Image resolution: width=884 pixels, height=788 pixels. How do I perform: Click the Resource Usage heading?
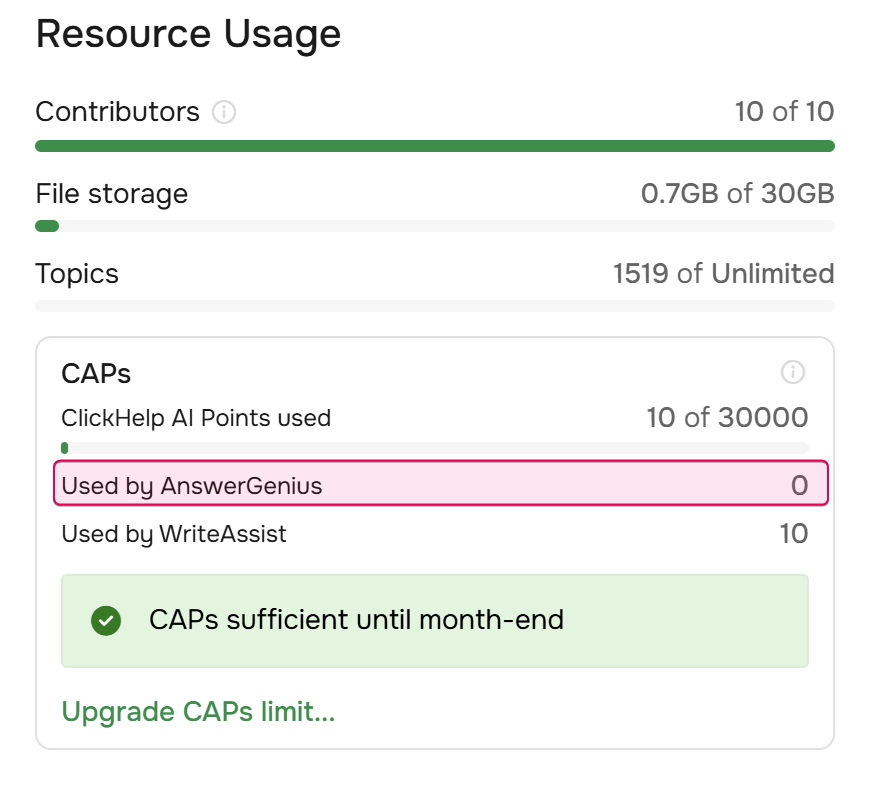pyautogui.click(x=188, y=33)
